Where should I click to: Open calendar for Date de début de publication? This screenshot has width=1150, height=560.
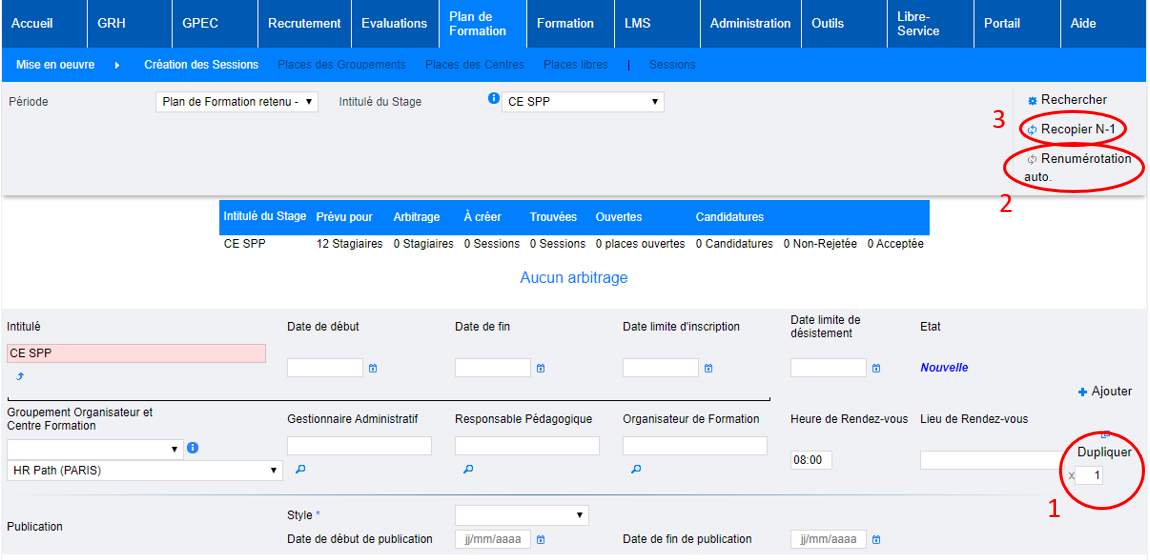tap(541, 540)
